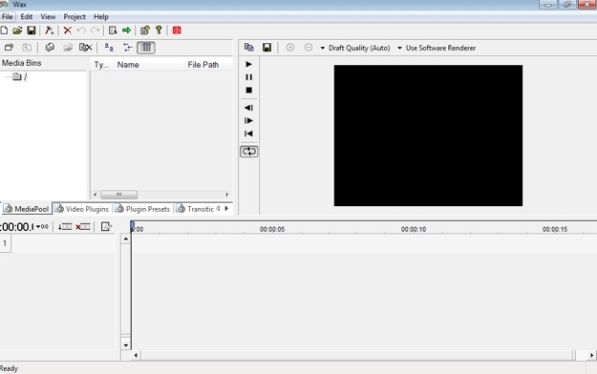Stop the preview playback

[x=249, y=90]
